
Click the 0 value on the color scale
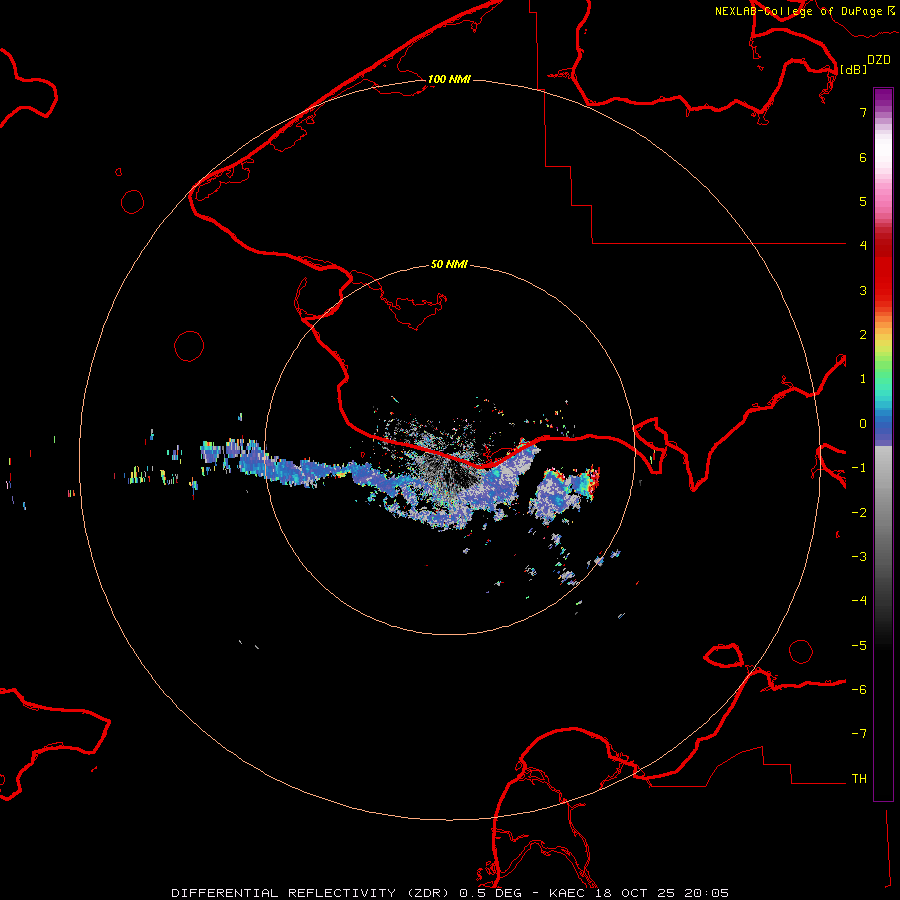pyautogui.click(x=863, y=424)
